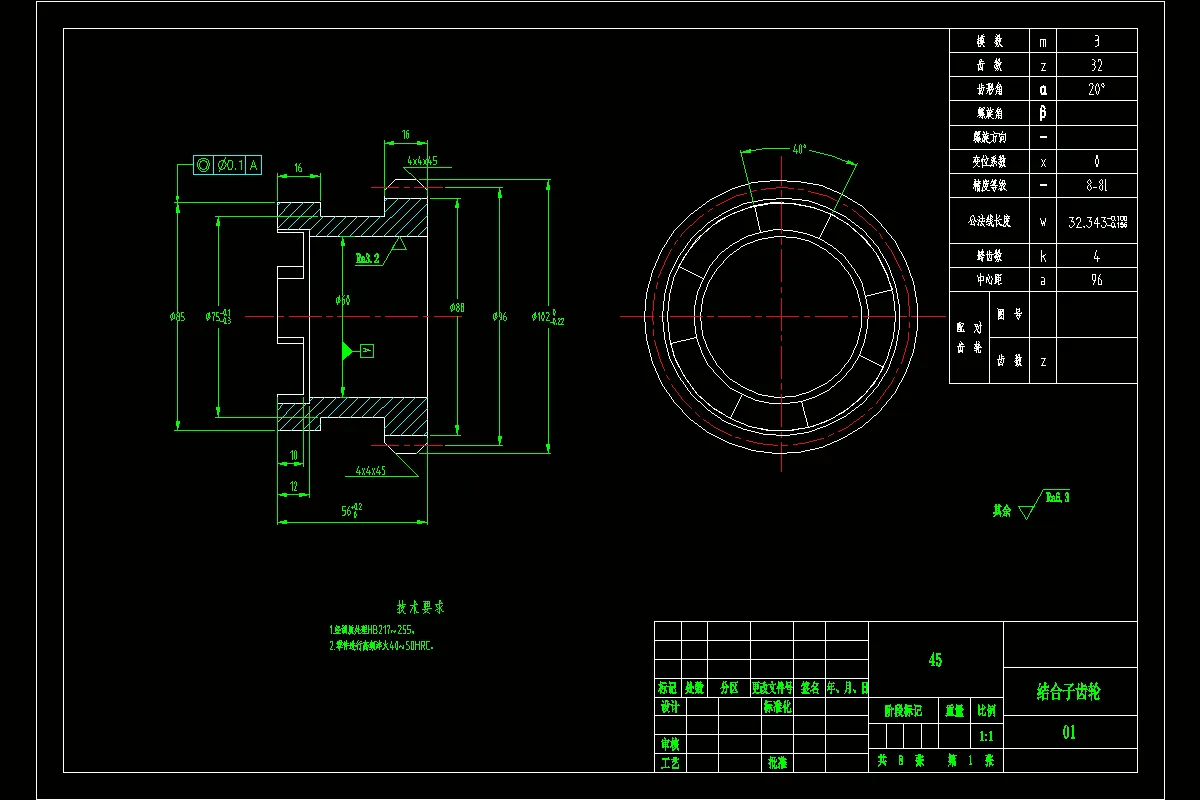
Task: Click the 批准 cell in title block
Action: pyautogui.click(x=777, y=763)
